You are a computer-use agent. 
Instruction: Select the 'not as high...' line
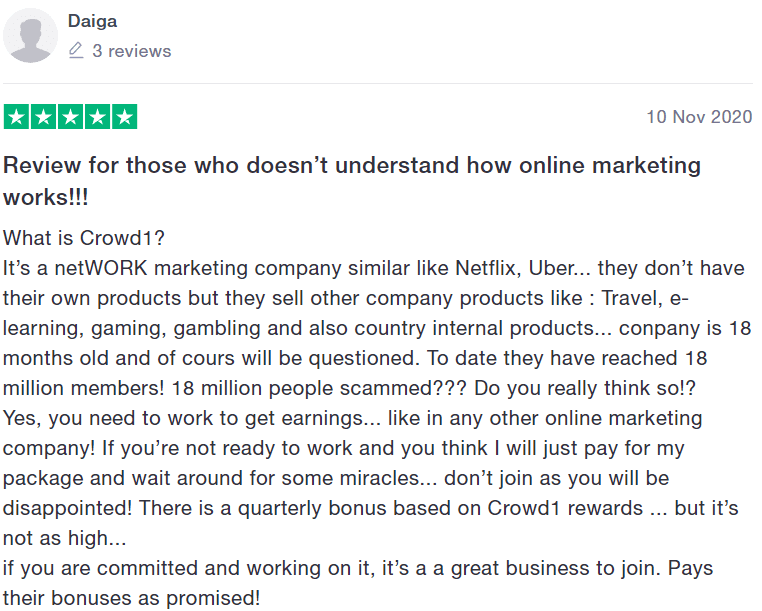point(65,539)
